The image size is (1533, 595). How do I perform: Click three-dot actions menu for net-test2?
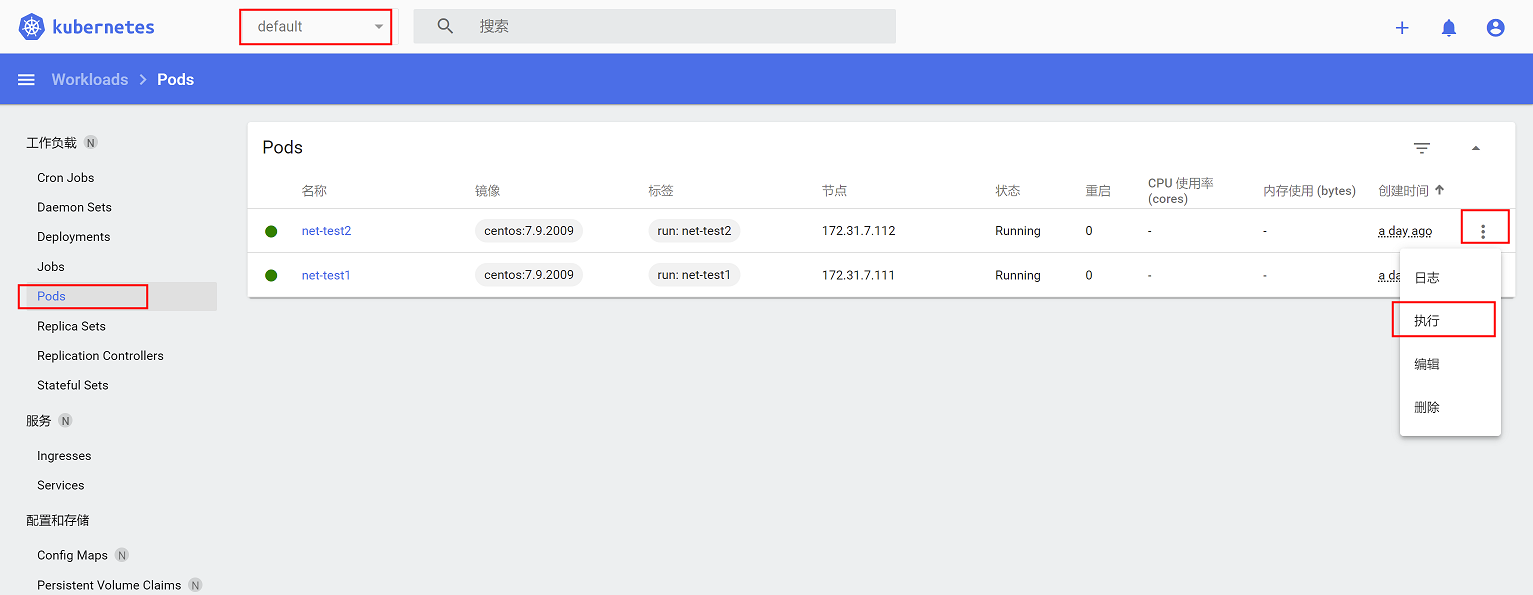click(1483, 231)
